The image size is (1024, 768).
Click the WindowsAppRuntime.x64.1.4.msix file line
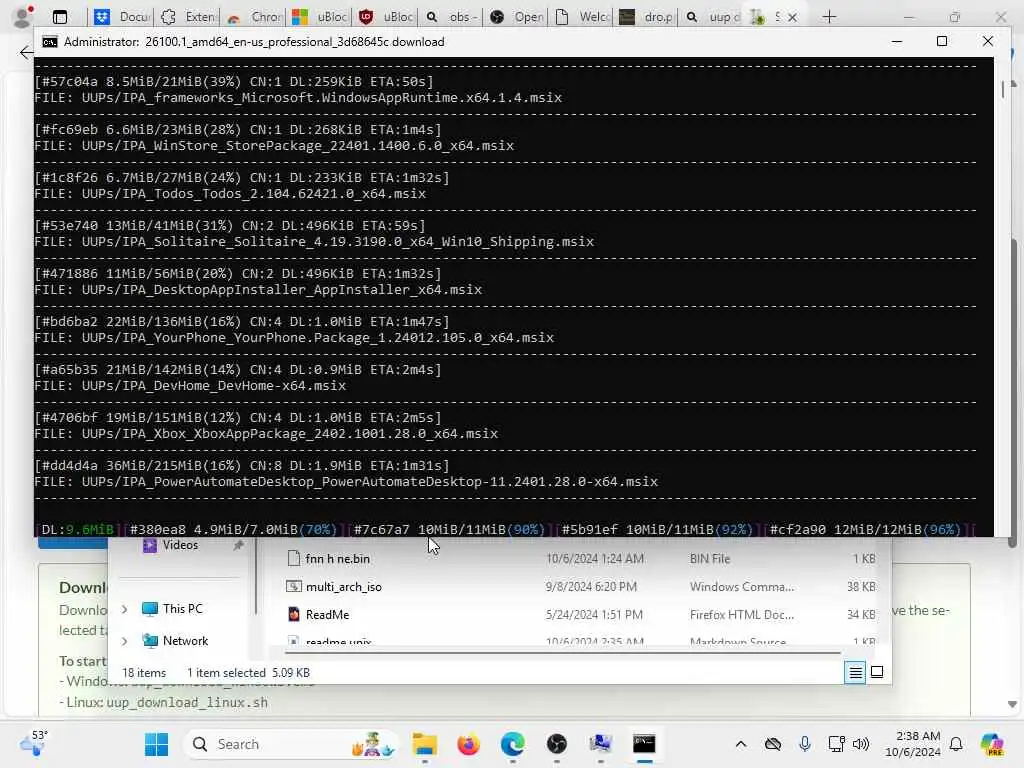coord(298,97)
